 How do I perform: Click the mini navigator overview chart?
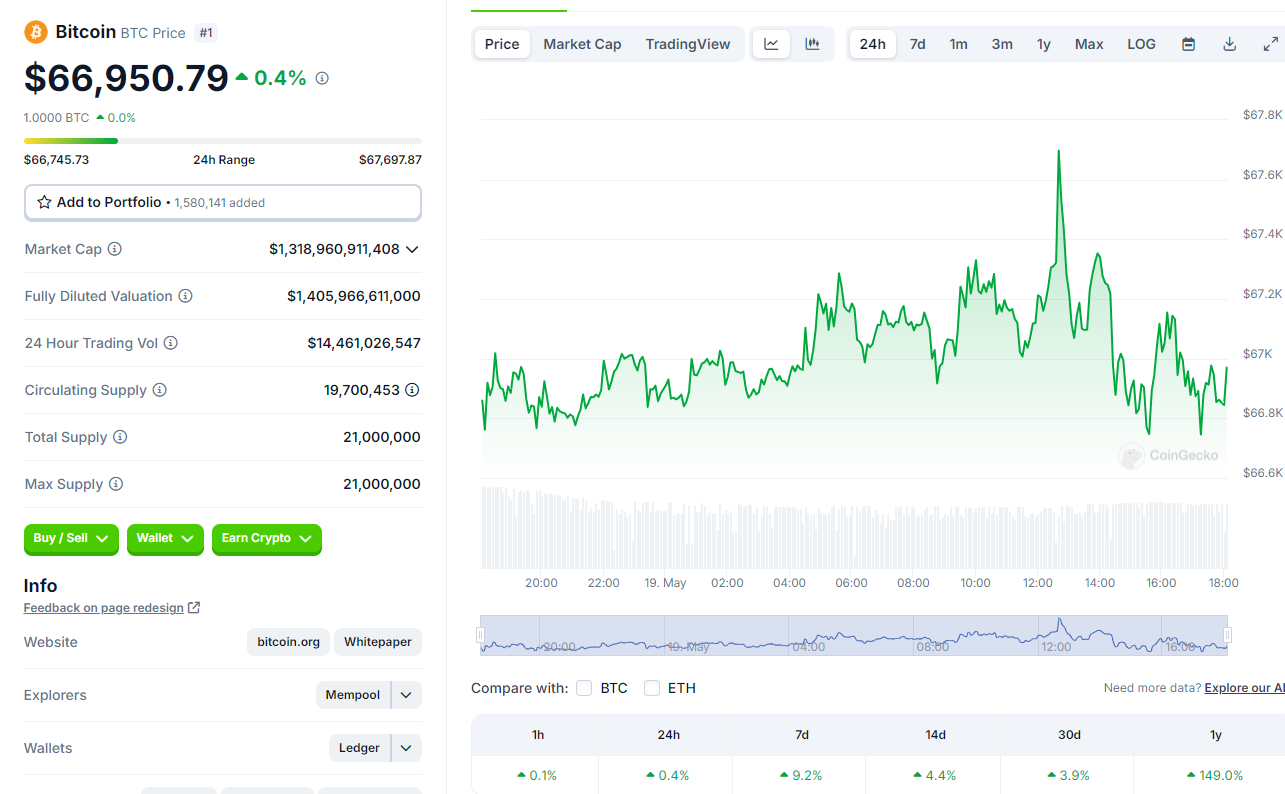(x=853, y=635)
